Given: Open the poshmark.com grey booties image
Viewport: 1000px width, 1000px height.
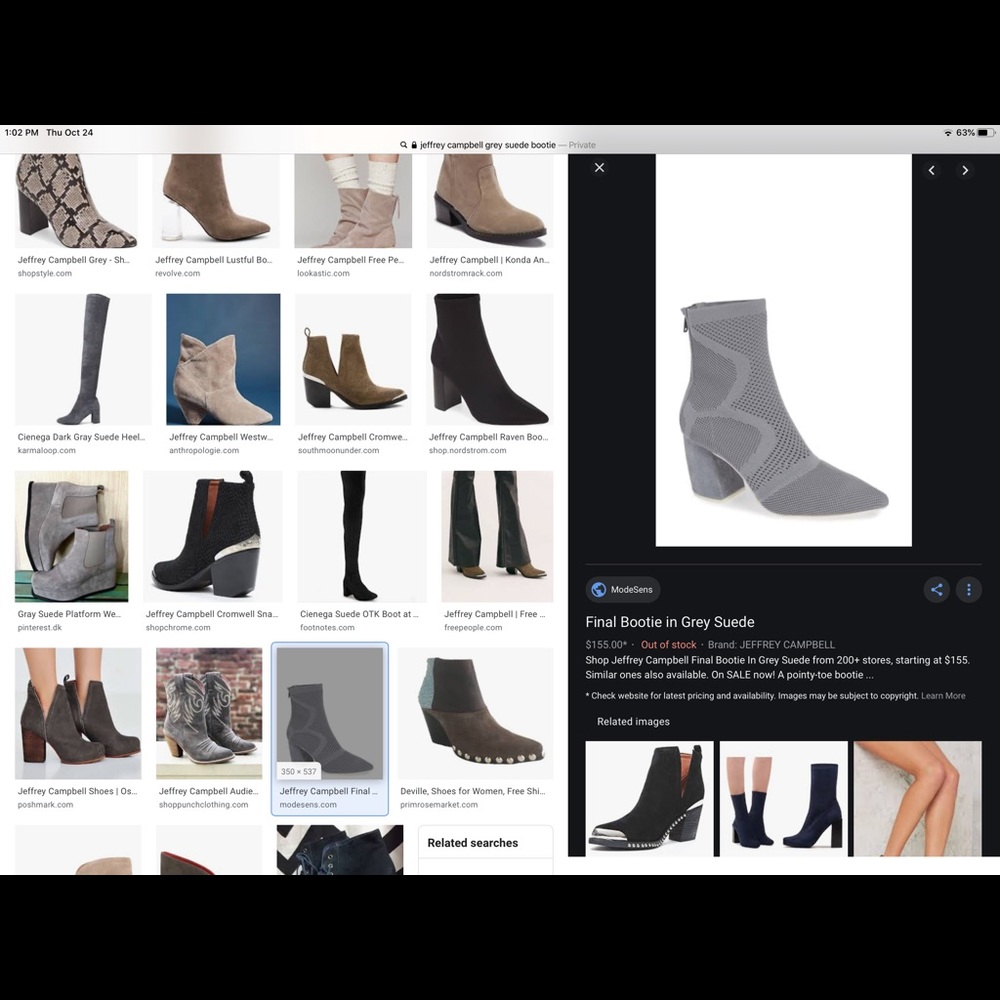Looking at the screenshot, I should pyautogui.click(x=78, y=713).
